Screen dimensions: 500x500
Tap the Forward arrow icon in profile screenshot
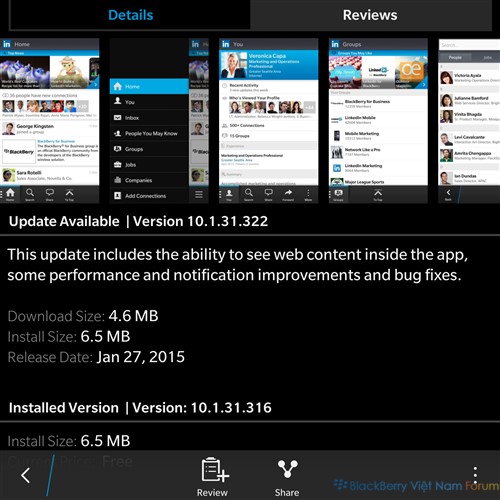point(288,194)
